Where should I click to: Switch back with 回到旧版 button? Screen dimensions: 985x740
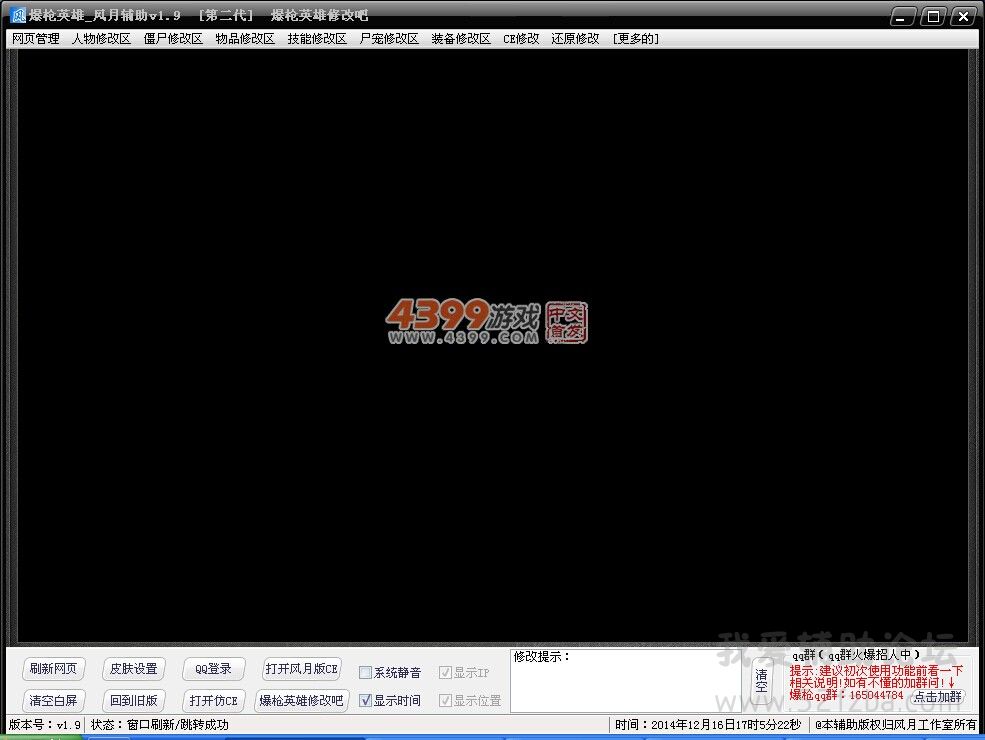pyautogui.click(x=134, y=700)
